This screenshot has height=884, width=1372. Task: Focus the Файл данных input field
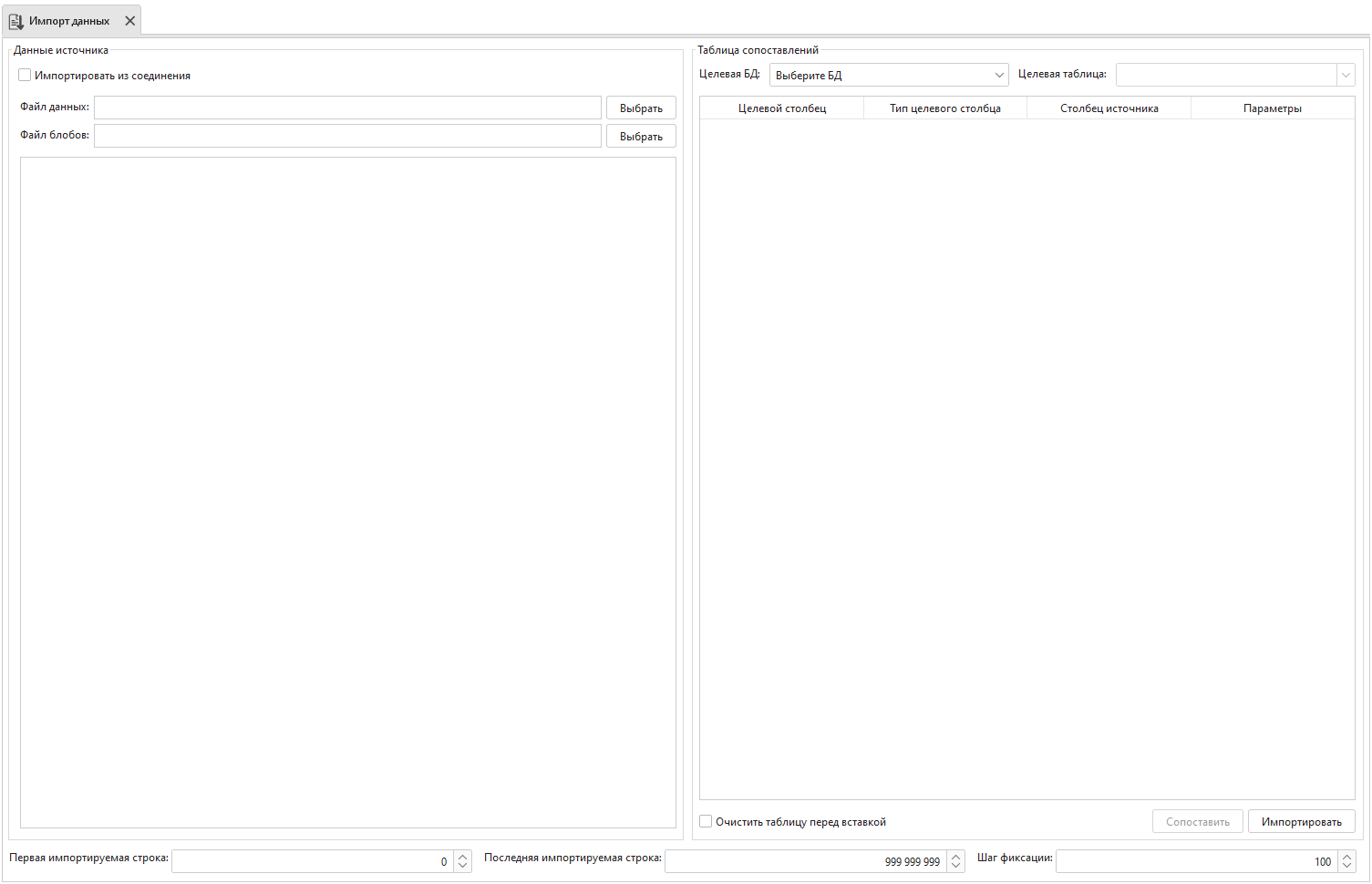click(x=347, y=108)
